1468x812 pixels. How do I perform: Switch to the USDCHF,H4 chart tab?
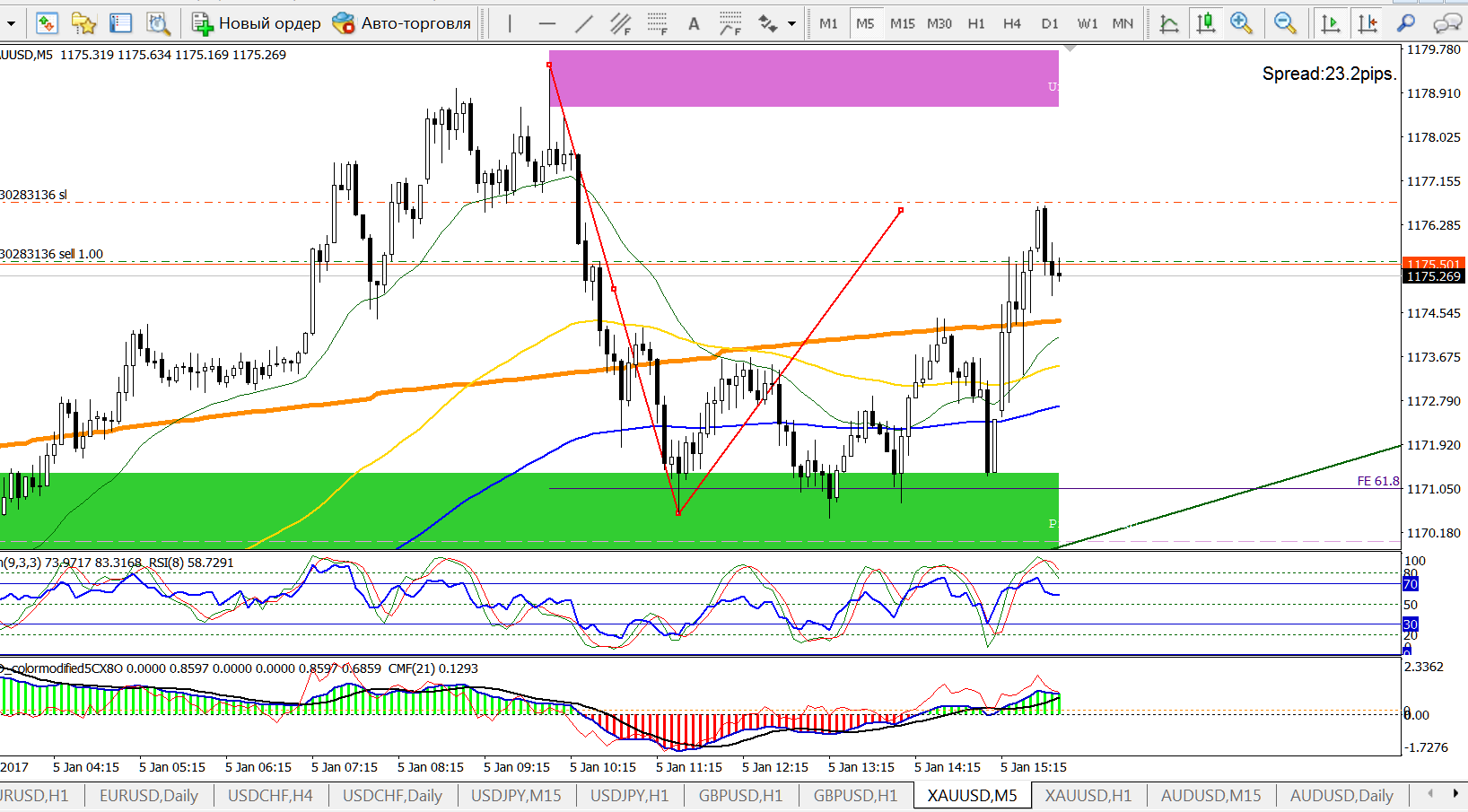pos(270,796)
